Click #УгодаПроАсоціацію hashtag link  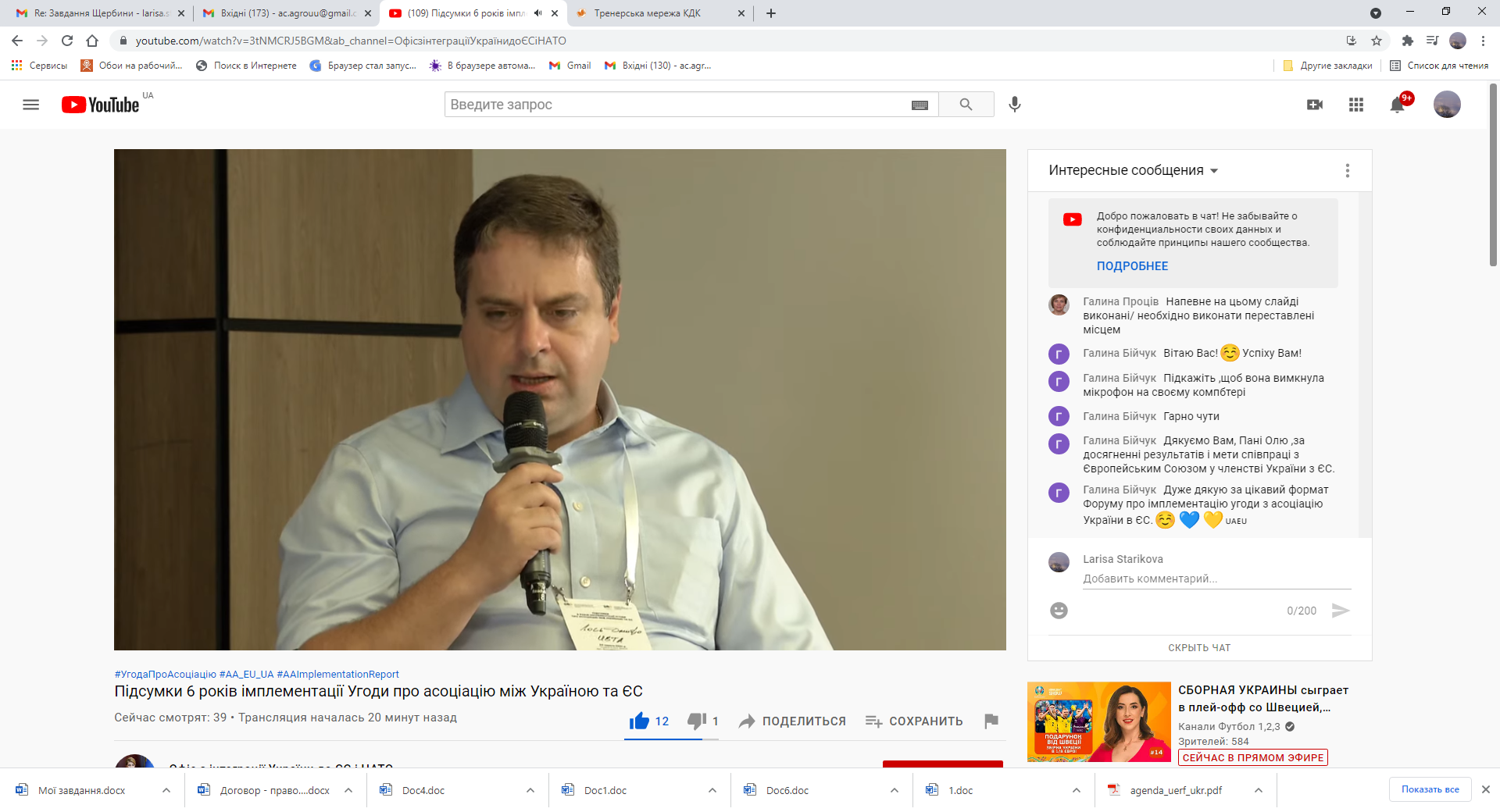(165, 675)
